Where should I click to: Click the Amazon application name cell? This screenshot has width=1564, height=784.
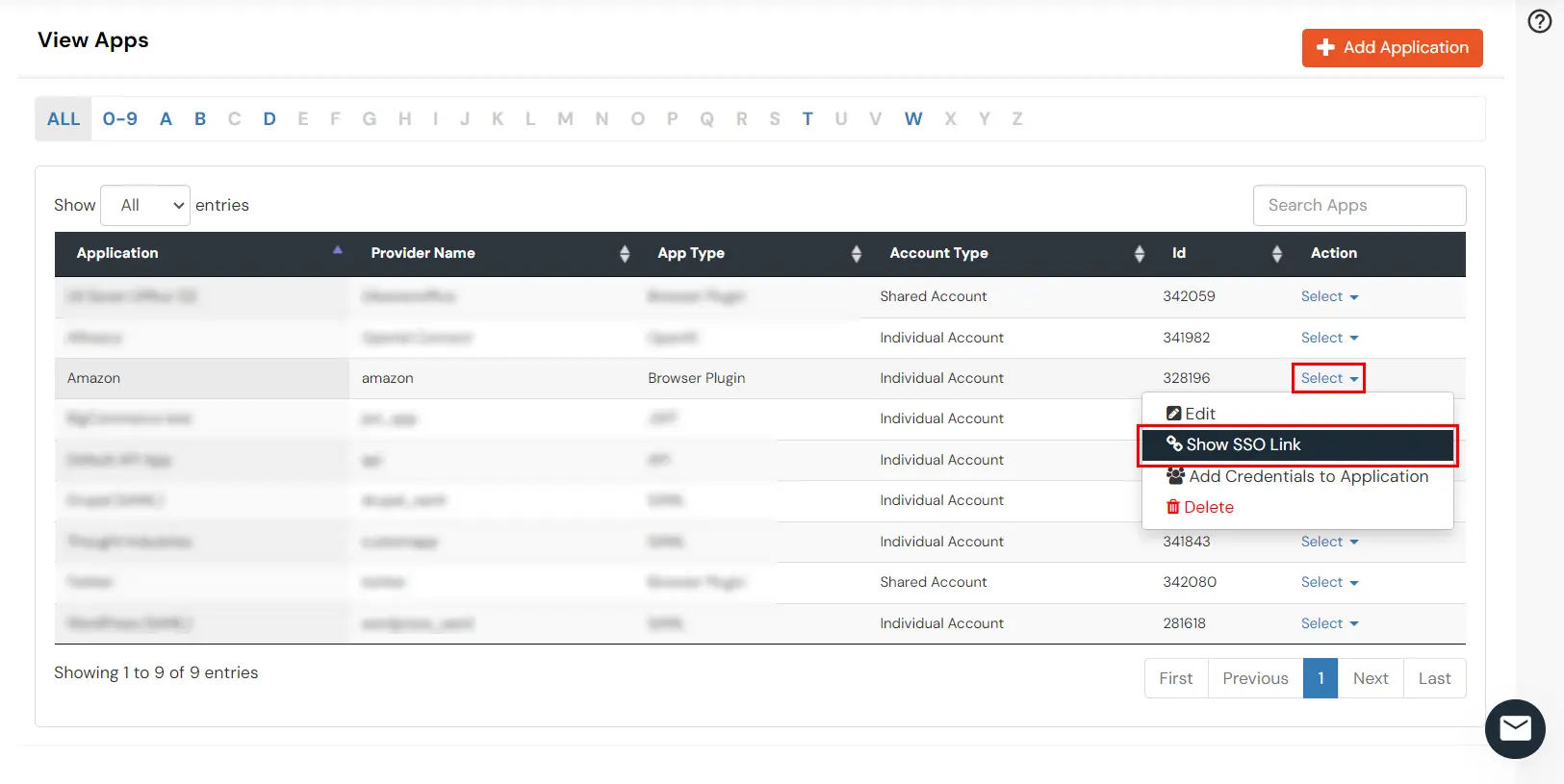(202, 378)
